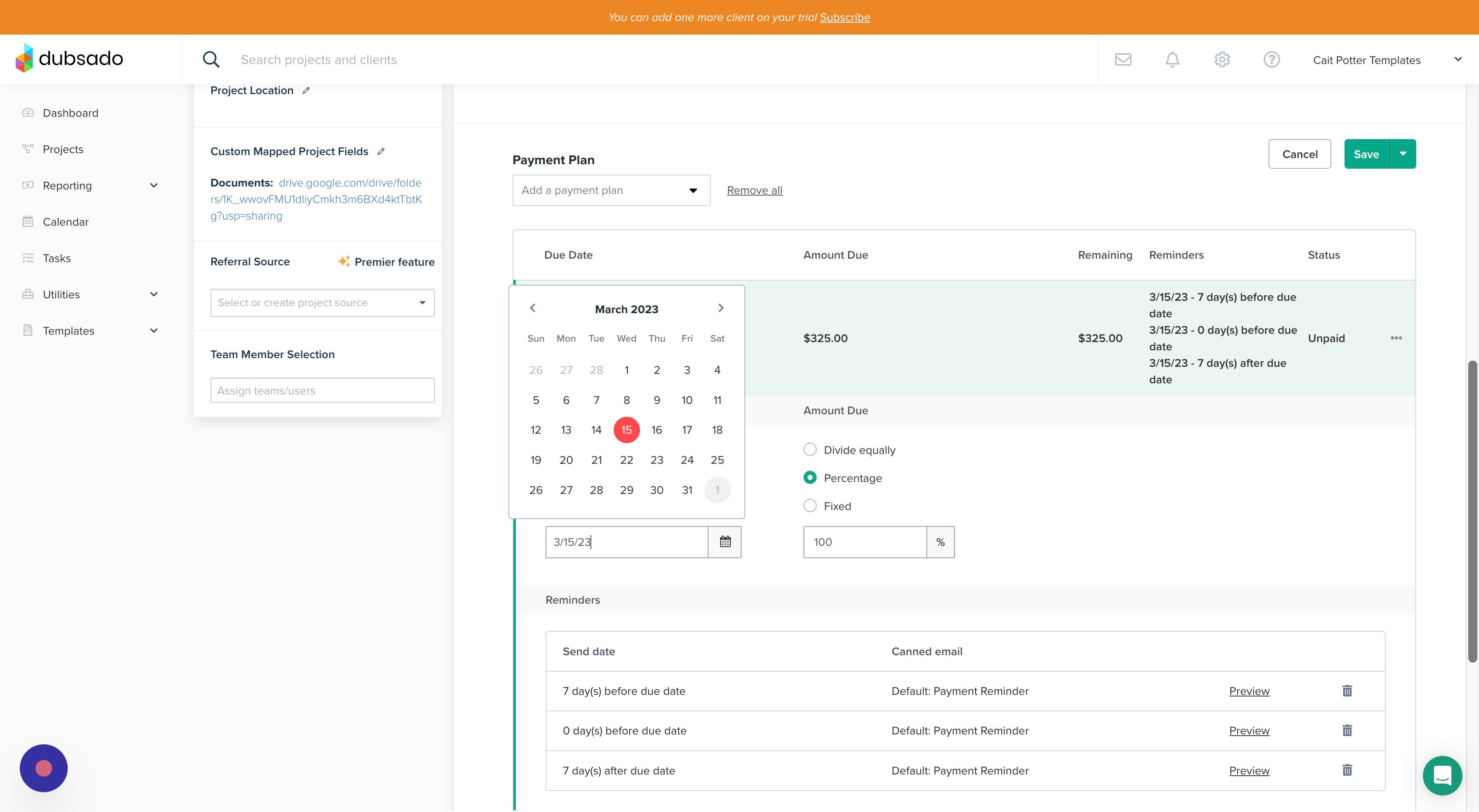Open the date picker calendar icon
This screenshot has height=812, width=1479.
725,541
